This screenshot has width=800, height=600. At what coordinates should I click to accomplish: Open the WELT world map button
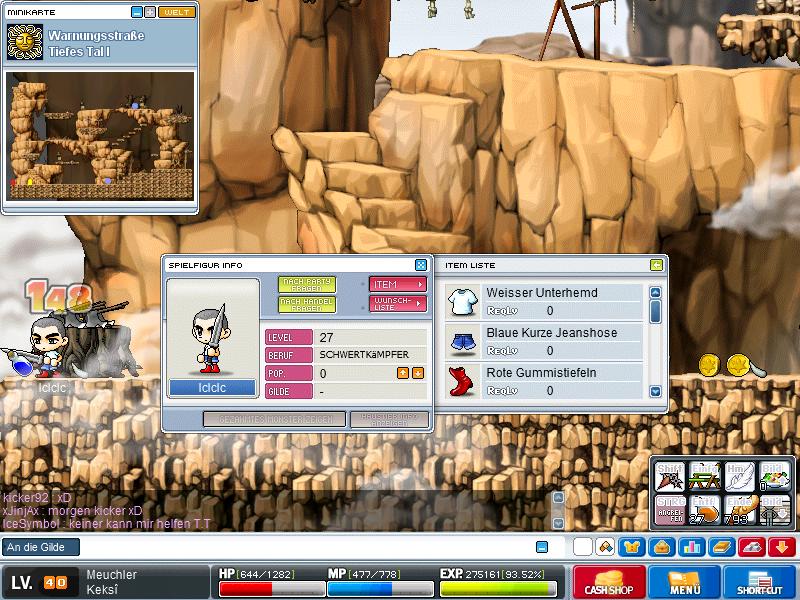[176, 12]
